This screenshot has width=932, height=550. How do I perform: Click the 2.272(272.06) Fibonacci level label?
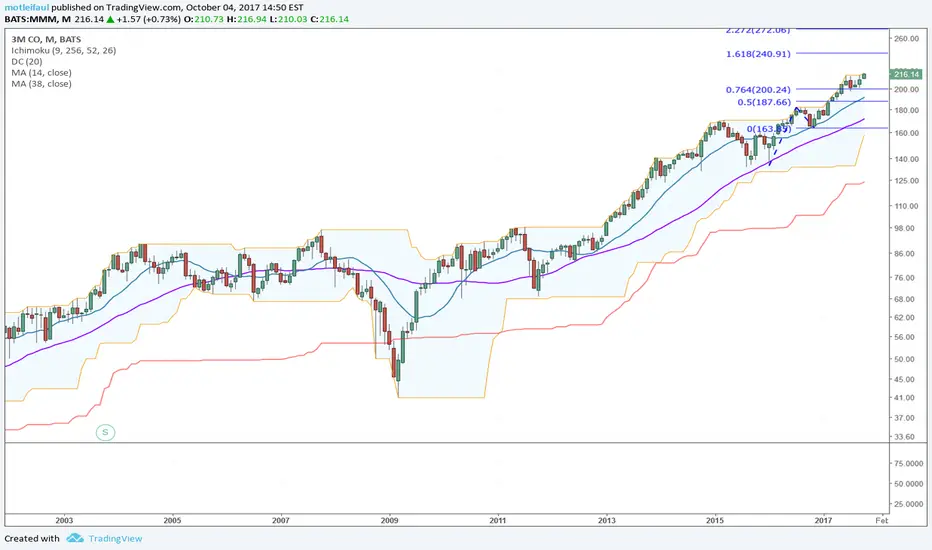coord(758,30)
